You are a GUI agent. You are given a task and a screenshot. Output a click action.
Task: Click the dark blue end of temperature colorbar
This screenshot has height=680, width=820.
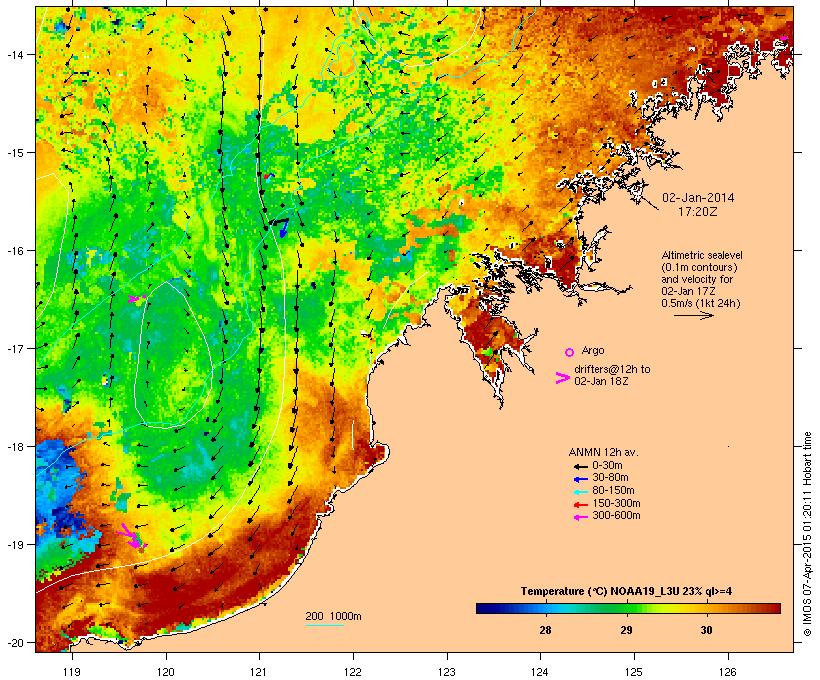click(484, 608)
